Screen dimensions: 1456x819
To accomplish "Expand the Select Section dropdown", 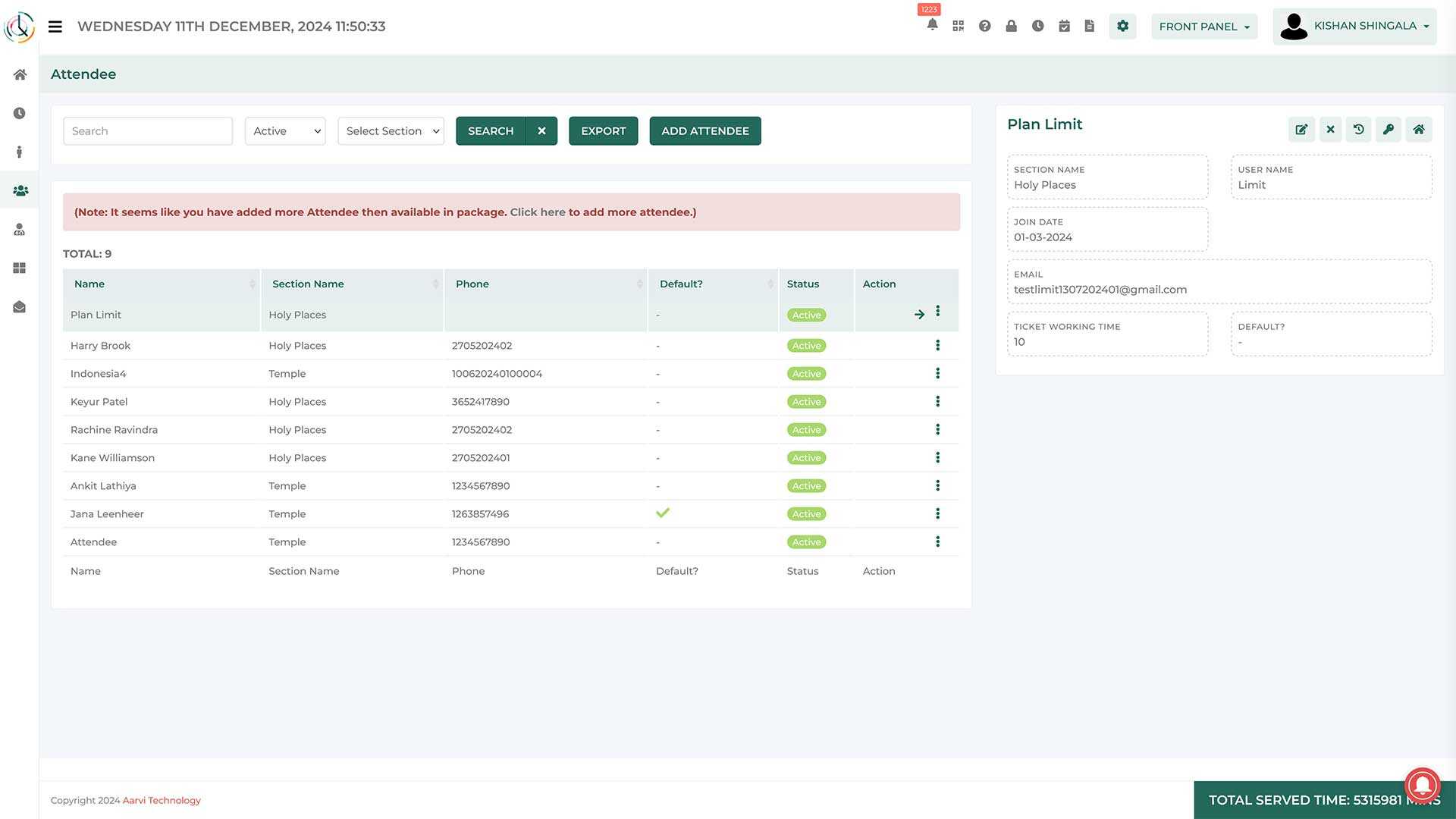I will pyautogui.click(x=391, y=131).
